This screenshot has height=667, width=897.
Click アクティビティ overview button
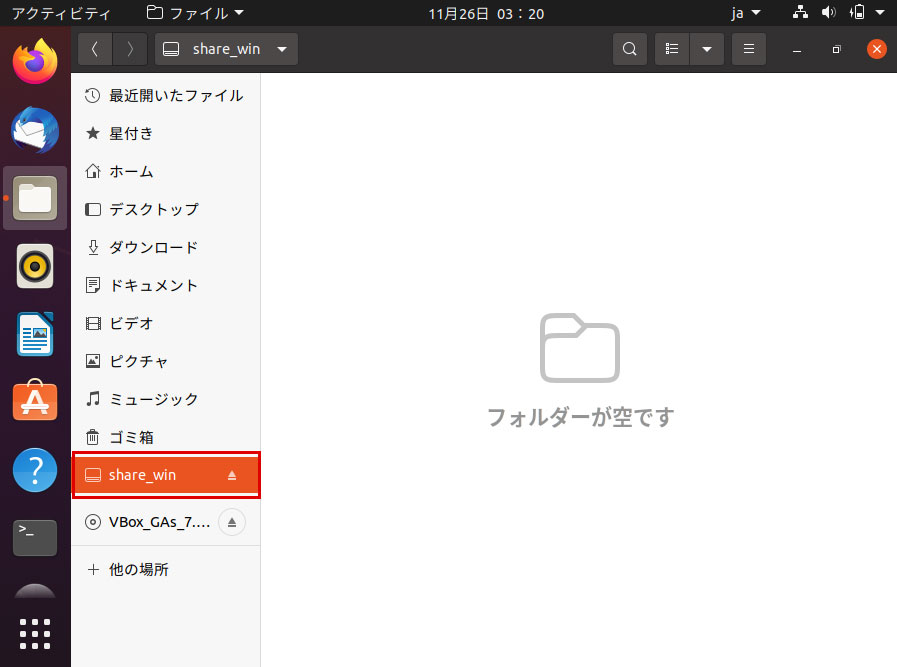[61, 13]
